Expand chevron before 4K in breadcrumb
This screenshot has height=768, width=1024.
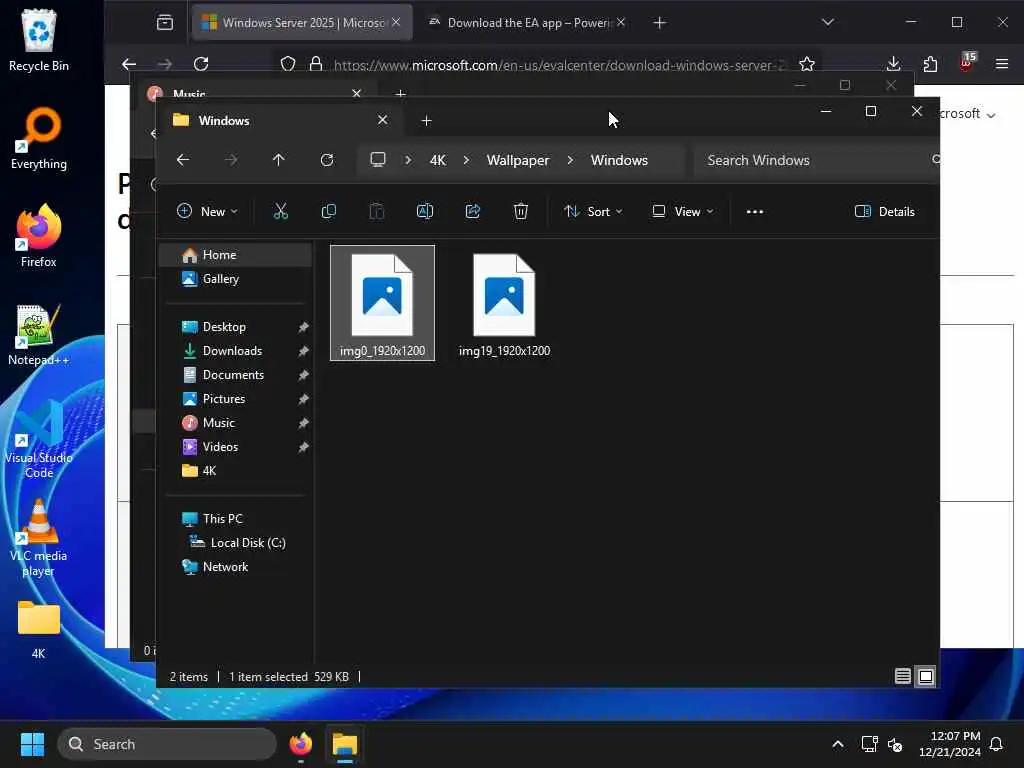tap(408, 160)
